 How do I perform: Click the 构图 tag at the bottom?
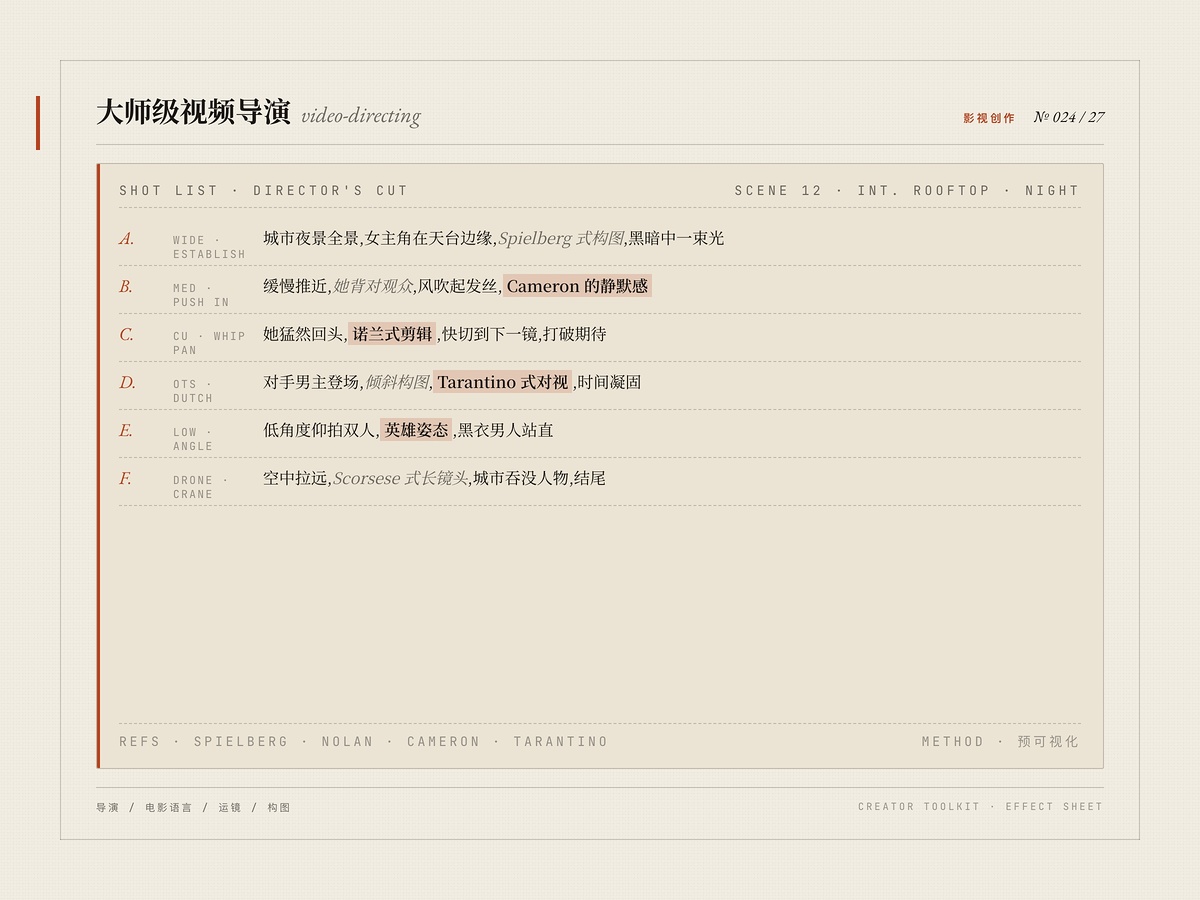[x=279, y=807]
